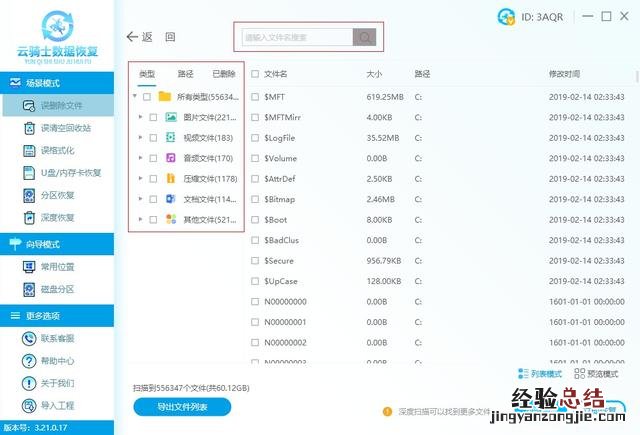The height and width of the screenshot is (435, 640).
Task: Check the N00000001 file checkbox
Action: [255, 322]
